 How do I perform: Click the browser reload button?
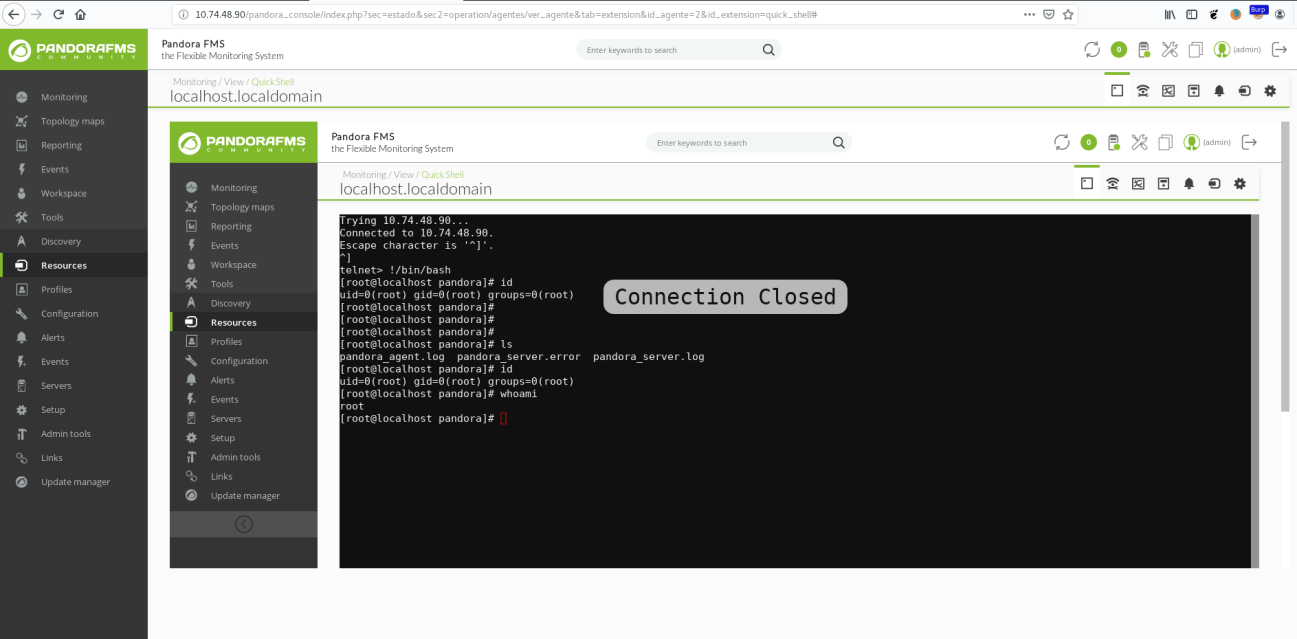pos(58,14)
